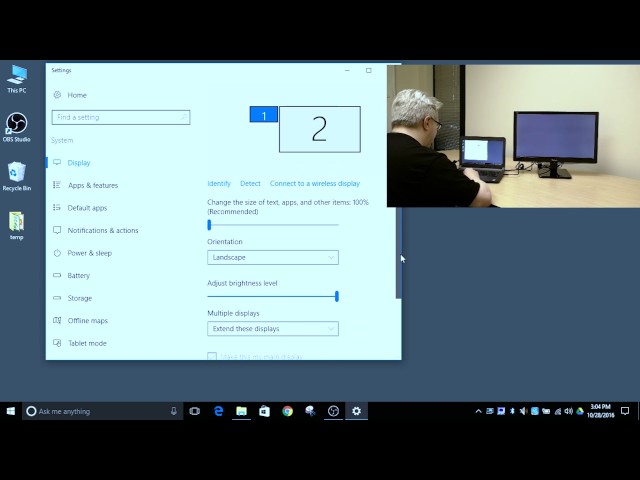Show hidden system tray icons
This screenshot has height=480, width=640.
click(478, 411)
